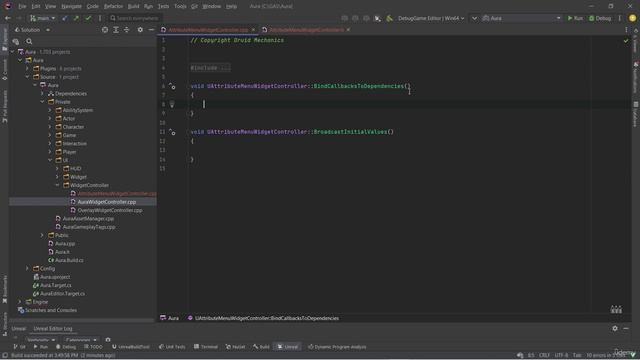Viewport: 640px width, 360px height.
Task: Expand the Character folder
Action: coord(50,127)
